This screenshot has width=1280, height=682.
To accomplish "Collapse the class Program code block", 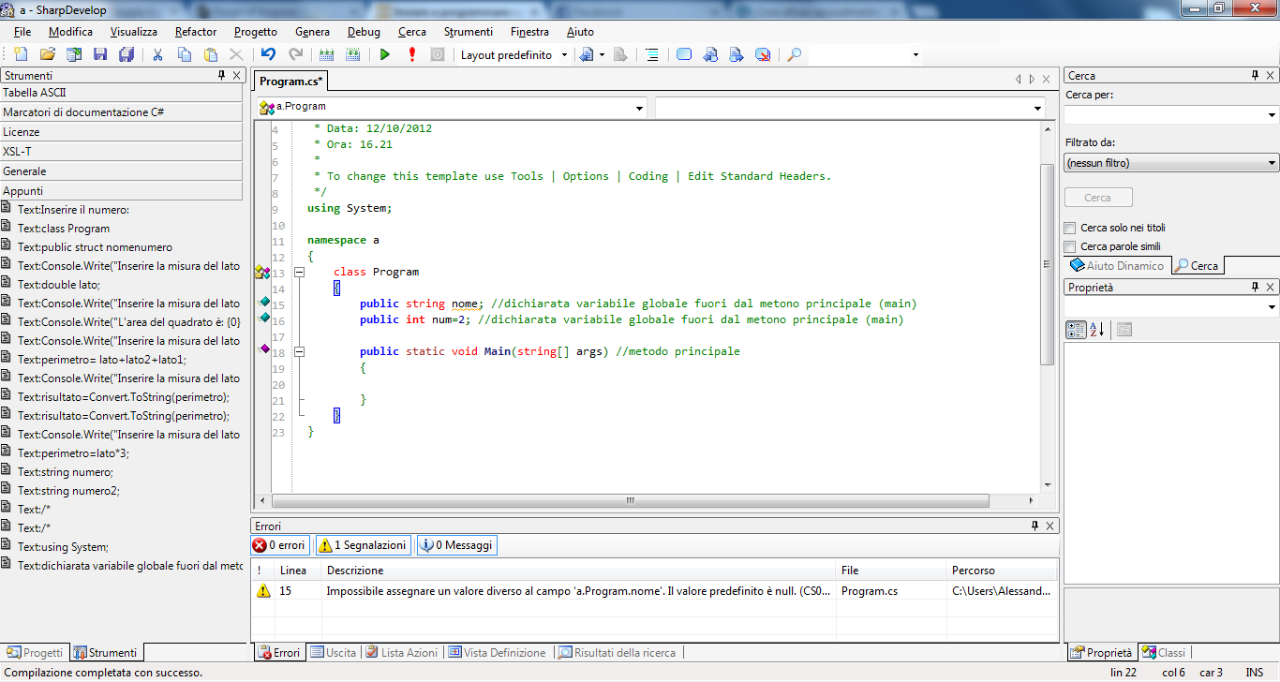I will pyautogui.click(x=298, y=271).
